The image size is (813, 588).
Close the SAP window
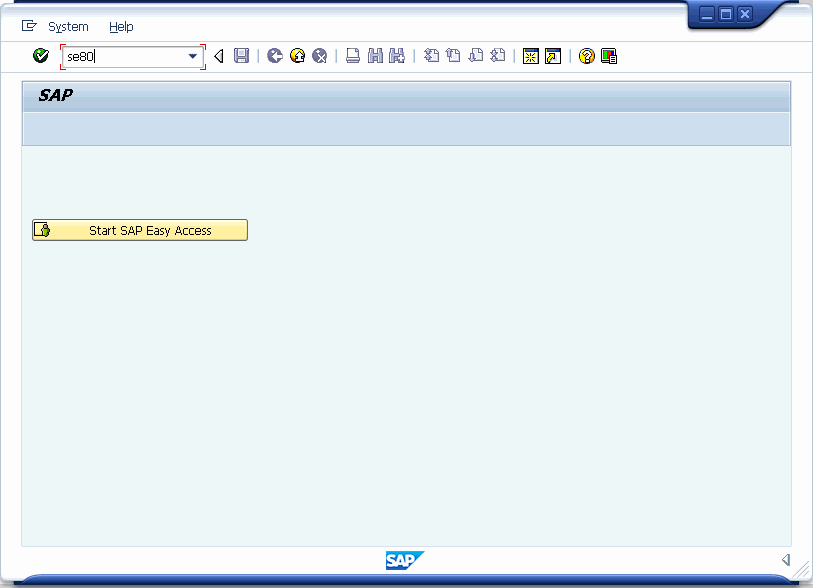[745, 14]
